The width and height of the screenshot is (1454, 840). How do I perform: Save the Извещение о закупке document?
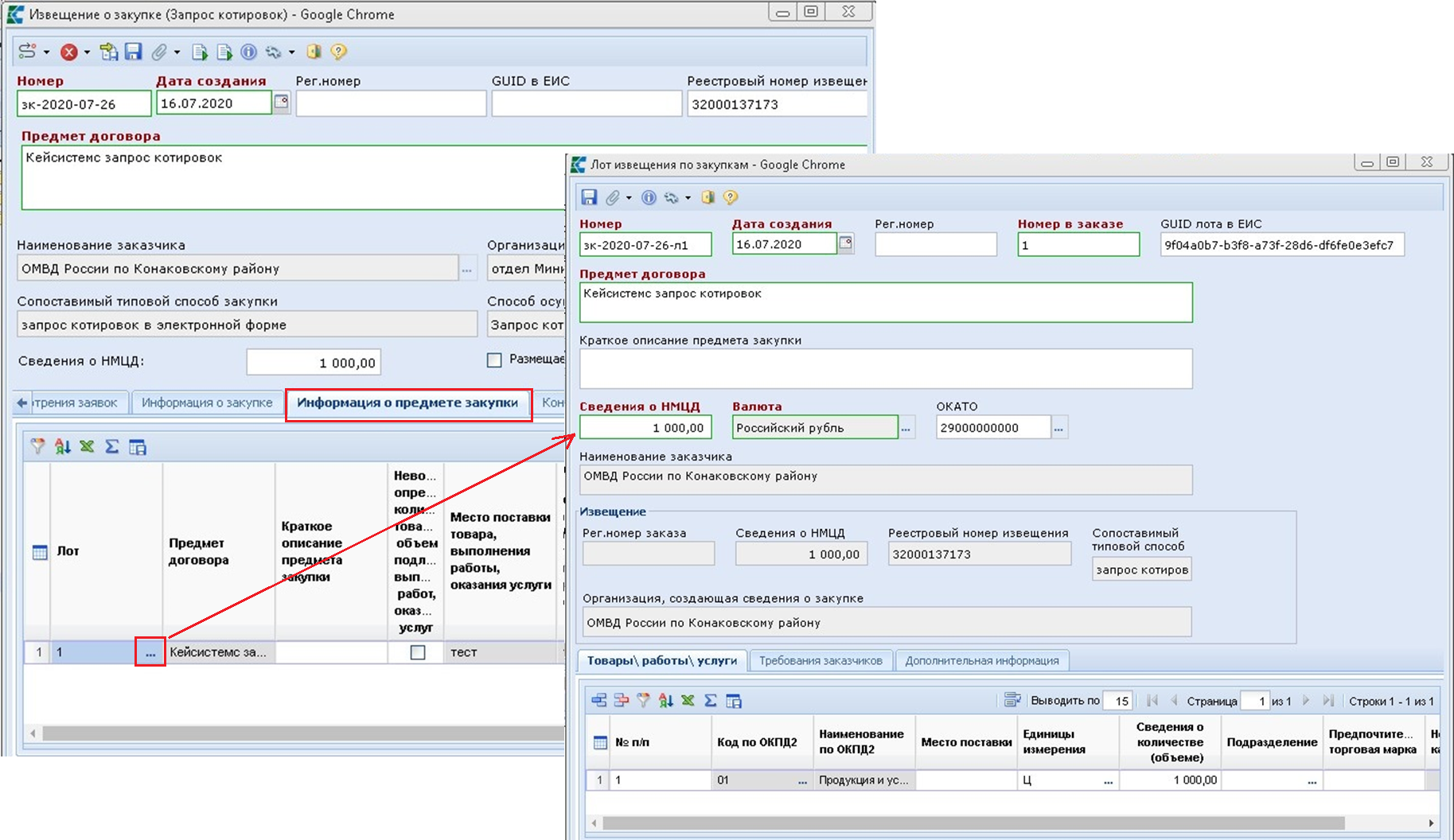(x=133, y=52)
